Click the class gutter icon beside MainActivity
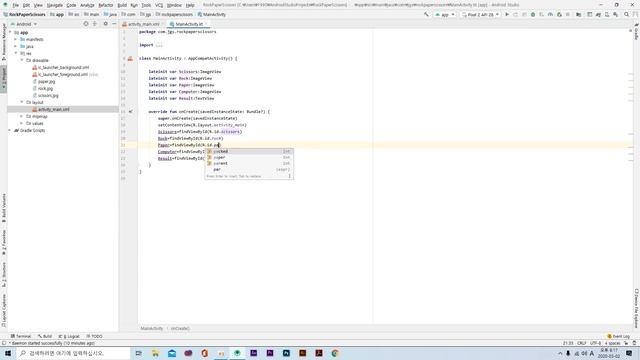This screenshot has width=640, height=360. pyautogui.click(x=130, y=58)
